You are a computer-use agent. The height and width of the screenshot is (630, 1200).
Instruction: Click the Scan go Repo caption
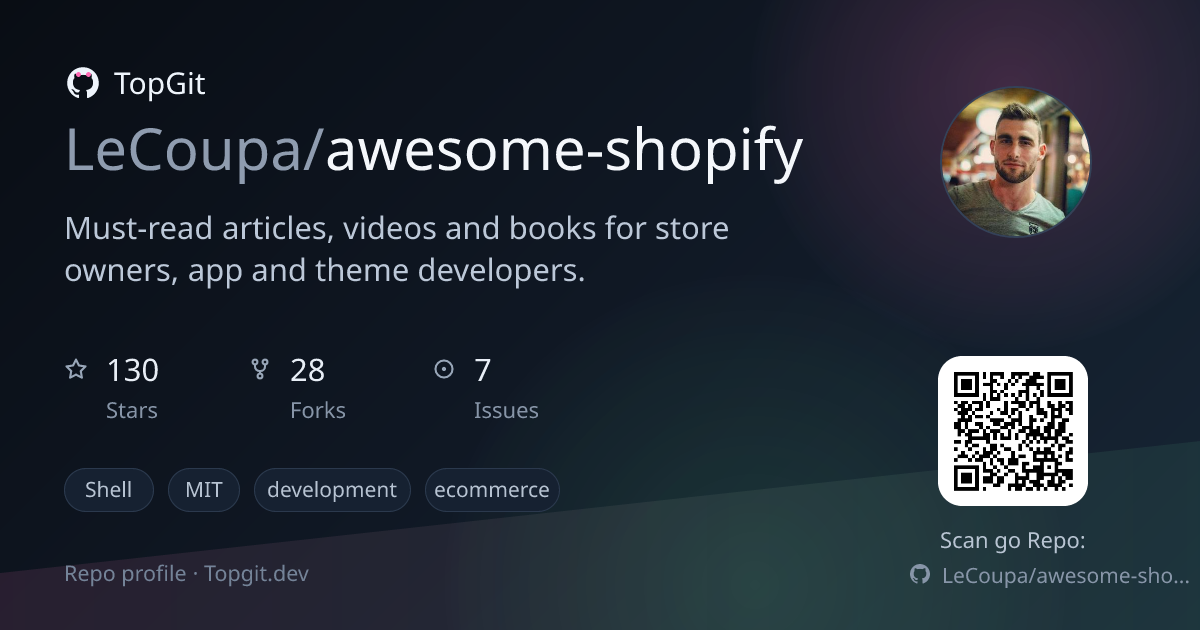[x=1013, y=541]
